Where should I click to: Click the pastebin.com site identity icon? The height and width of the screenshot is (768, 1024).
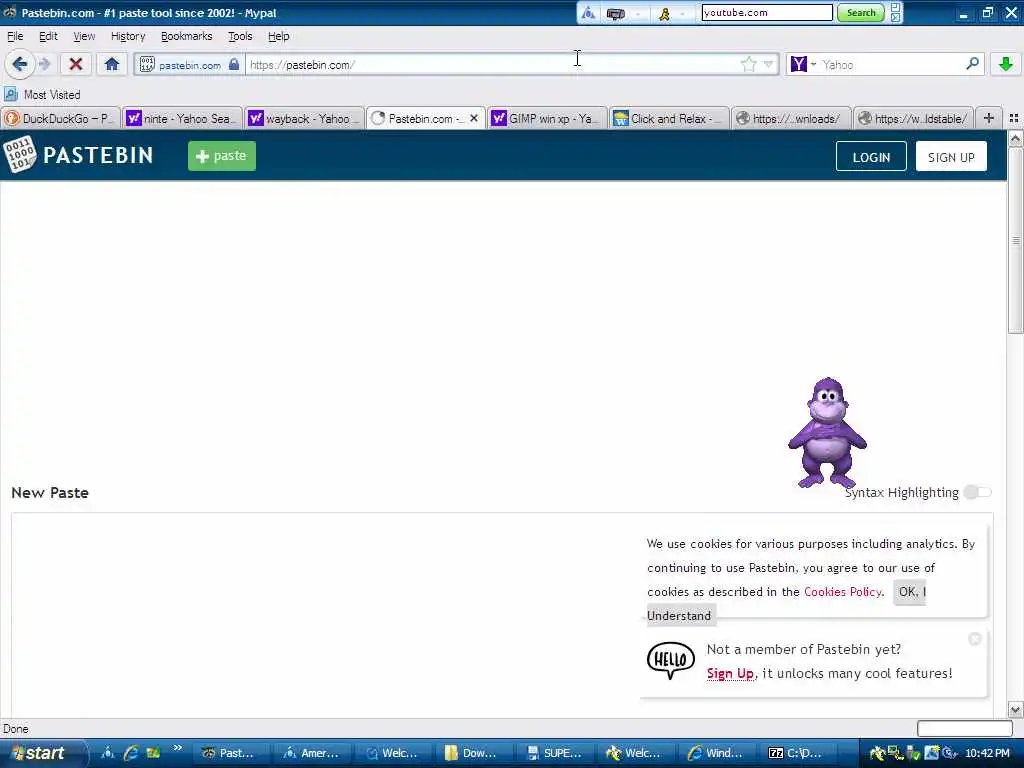147,64
